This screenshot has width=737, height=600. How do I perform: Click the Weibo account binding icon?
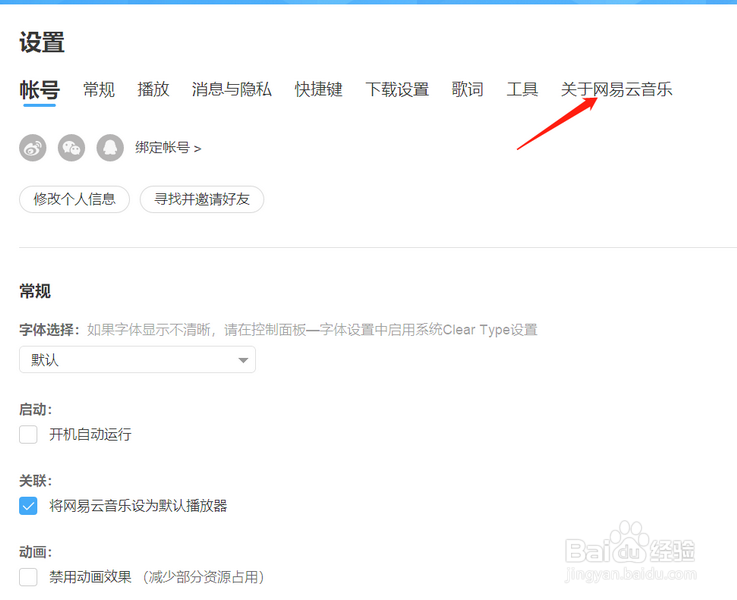coord(33,148)
